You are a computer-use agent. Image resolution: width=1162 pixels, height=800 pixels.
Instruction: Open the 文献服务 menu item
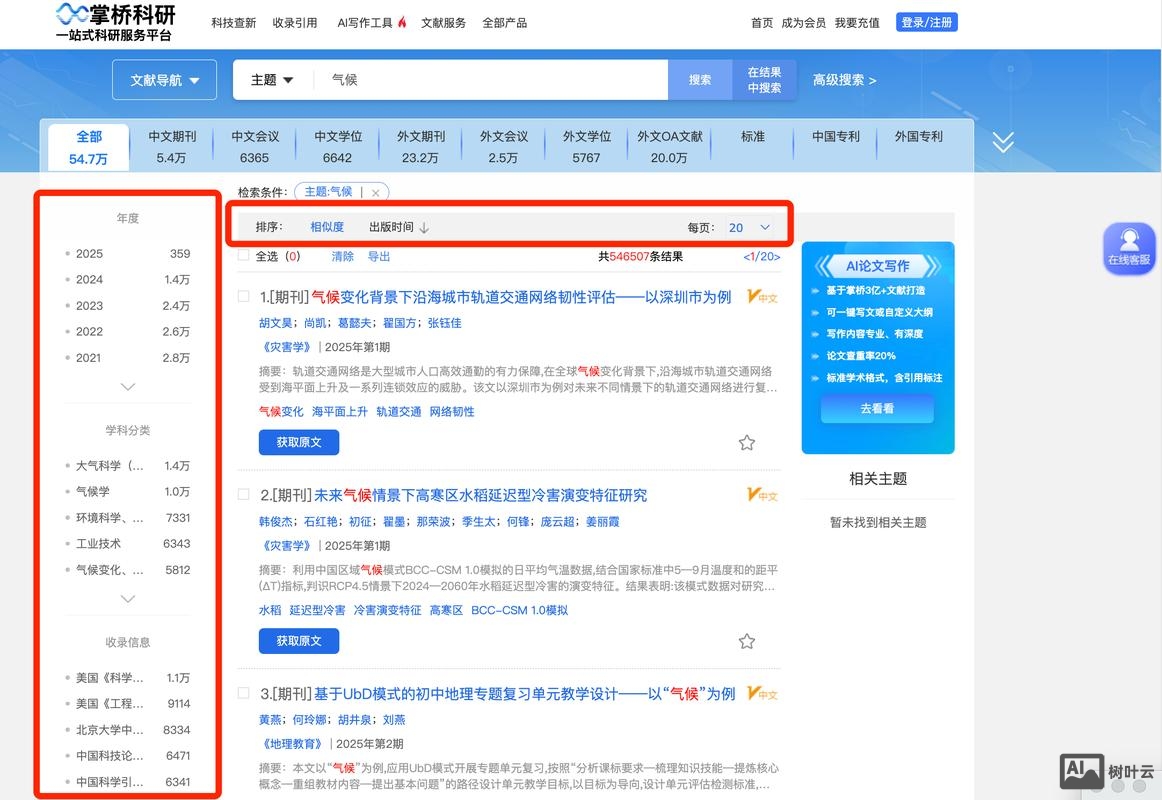pyautogui.click(x=444, y=21)
